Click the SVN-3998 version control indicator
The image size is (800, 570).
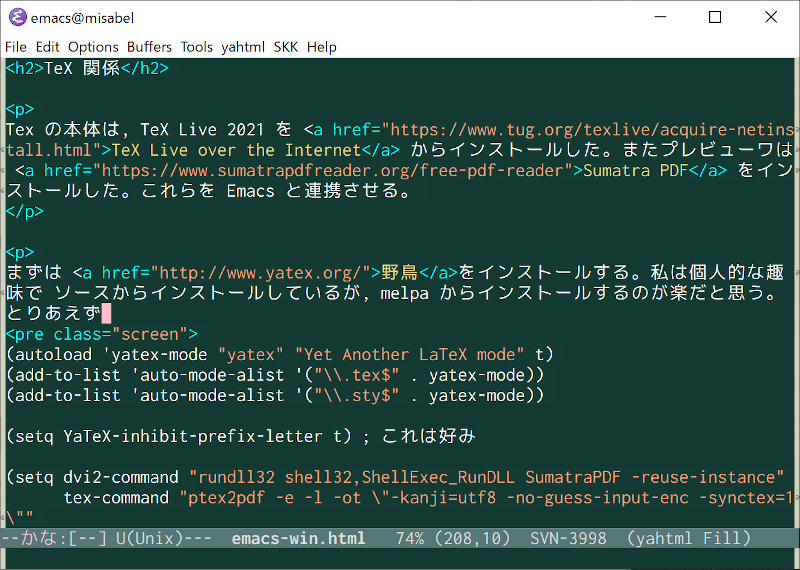tap(568, 538)
